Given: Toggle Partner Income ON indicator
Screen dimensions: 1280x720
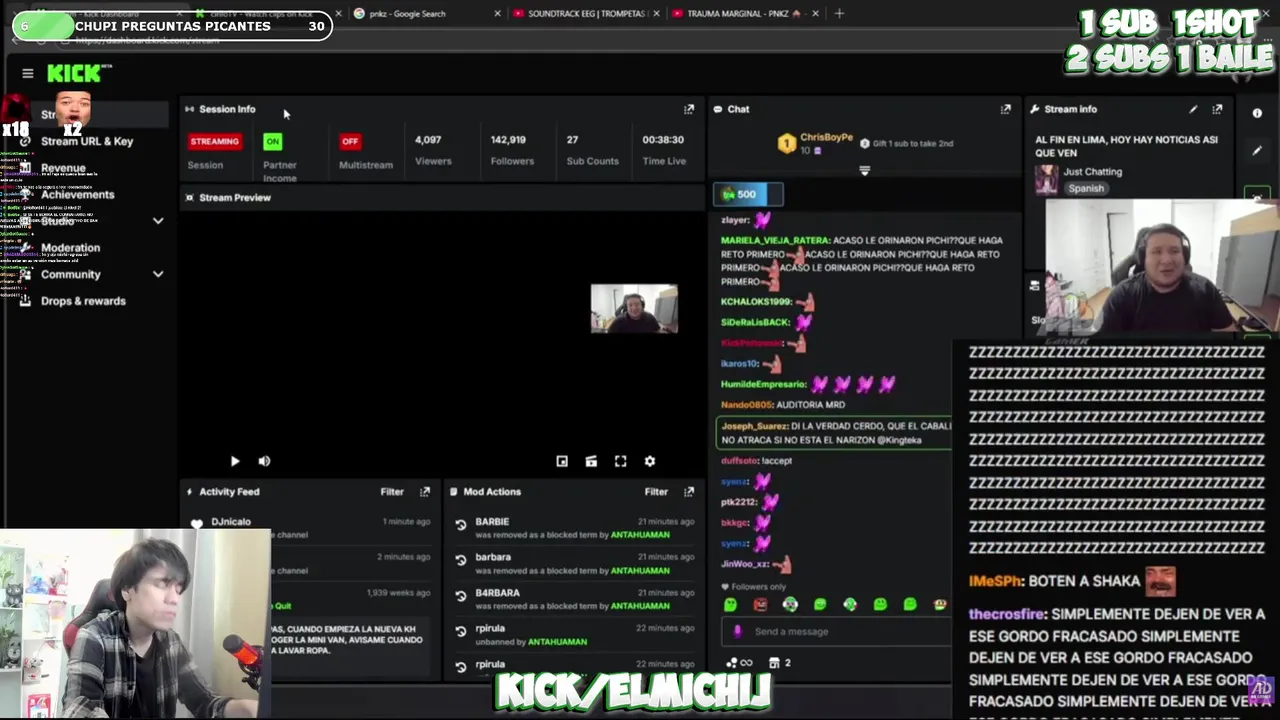Looking at the screenshot, I should click(x=272, y=141).
